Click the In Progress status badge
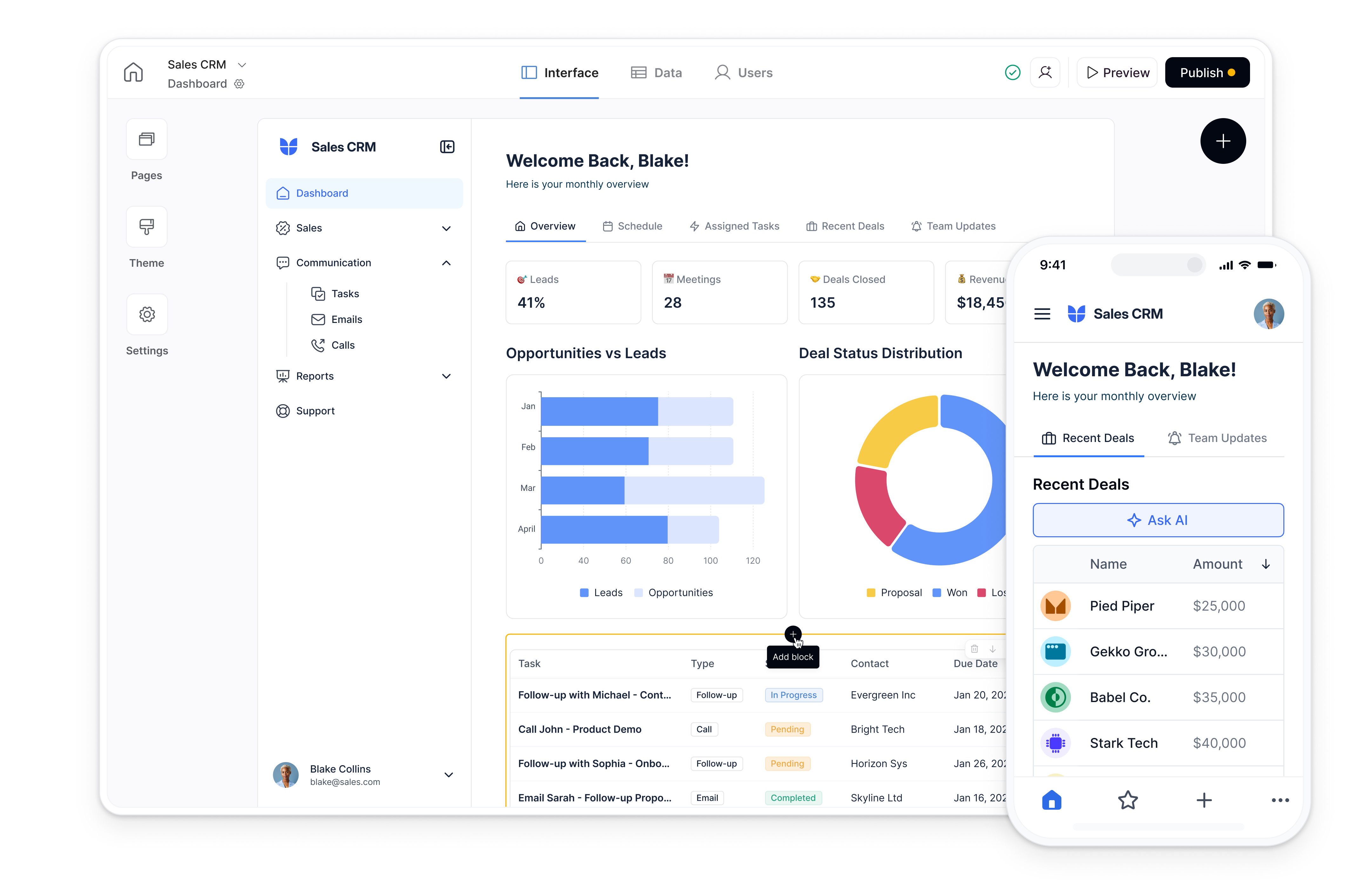Viewport: 1372px width, 884px height. point(793,695)
